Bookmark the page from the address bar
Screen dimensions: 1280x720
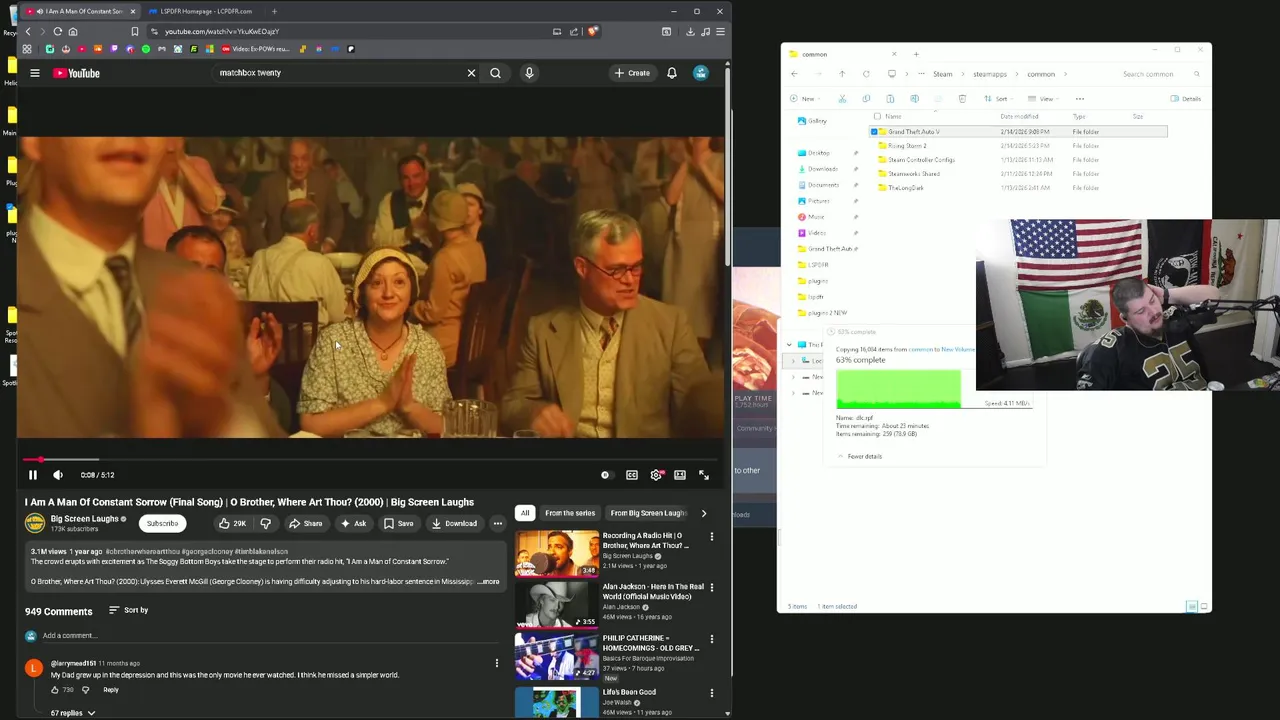[135, 31]
